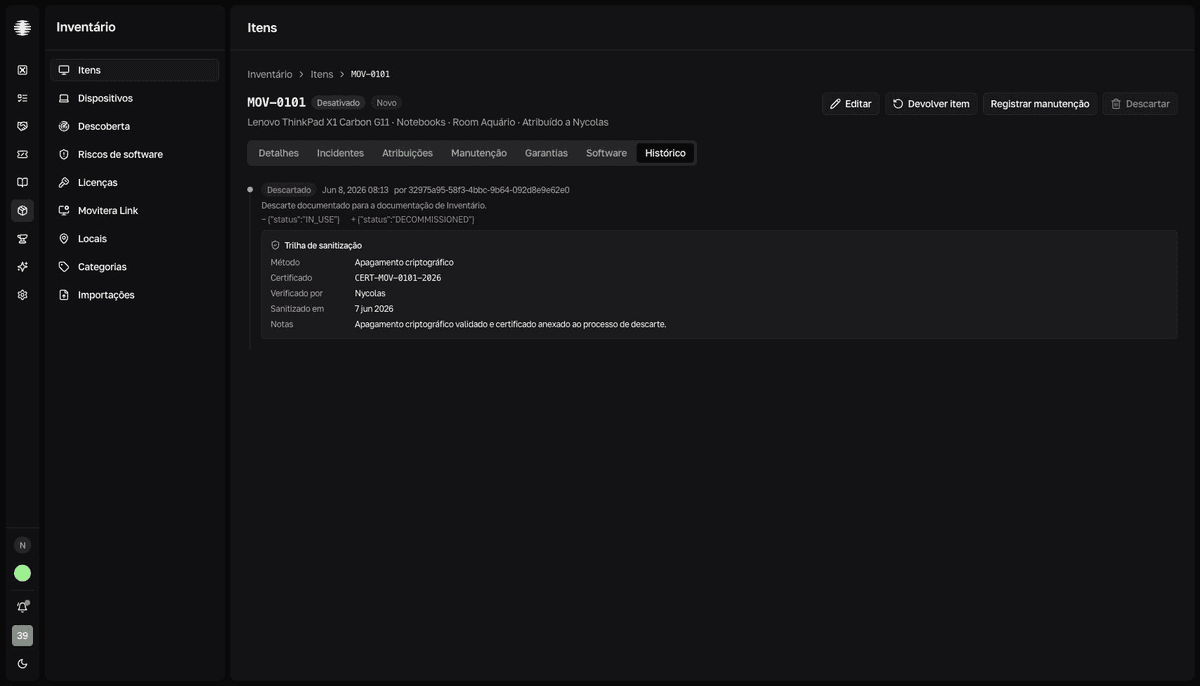Click the Jun 8, 2026 08:13 timestamp
Viewport: 1200px width, 686px height.
pos(355,190)
